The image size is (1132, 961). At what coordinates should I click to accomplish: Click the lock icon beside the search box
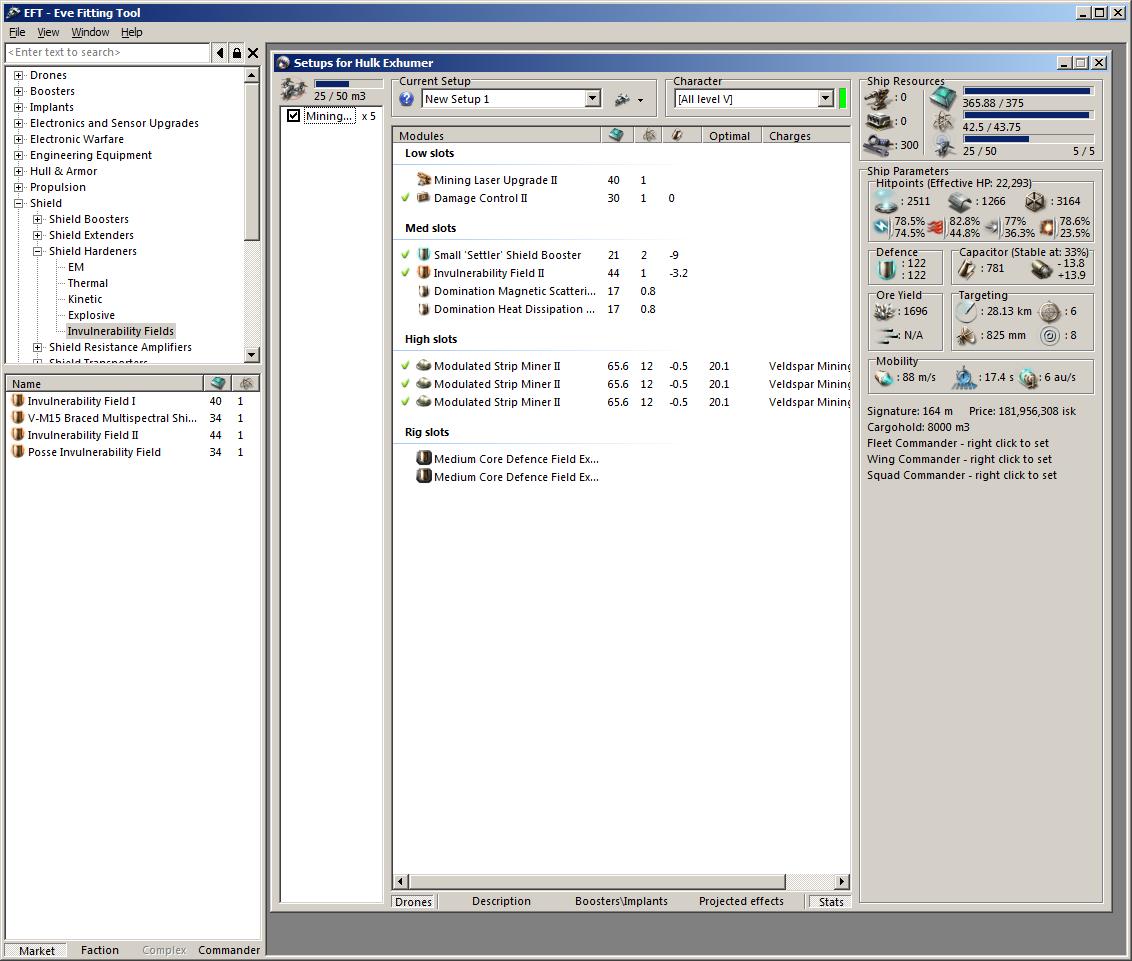click(x=236, y=53)
